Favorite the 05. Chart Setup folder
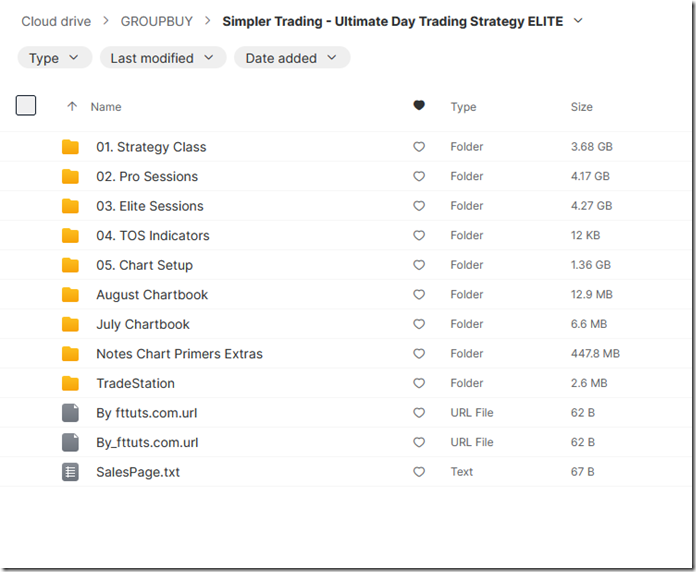Screen dimensions: 696x572 (419, 265)
